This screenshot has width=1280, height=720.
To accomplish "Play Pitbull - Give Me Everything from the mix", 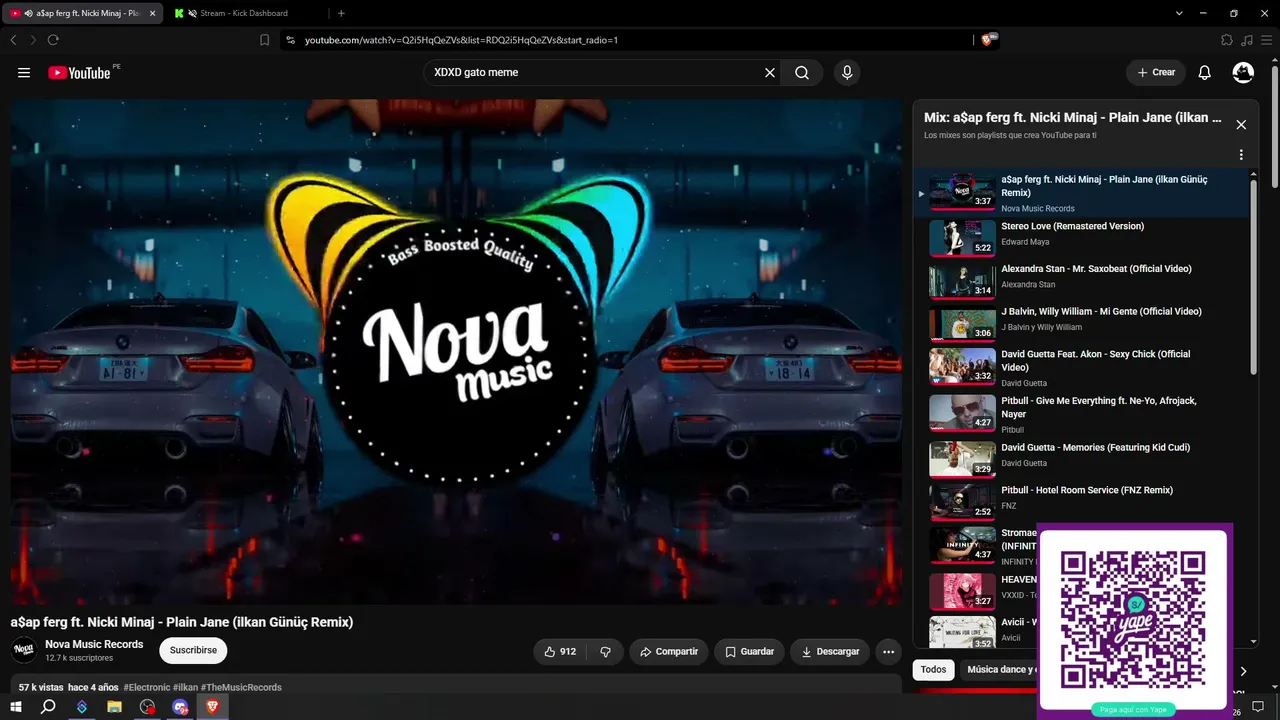I will click(1085, 413).
